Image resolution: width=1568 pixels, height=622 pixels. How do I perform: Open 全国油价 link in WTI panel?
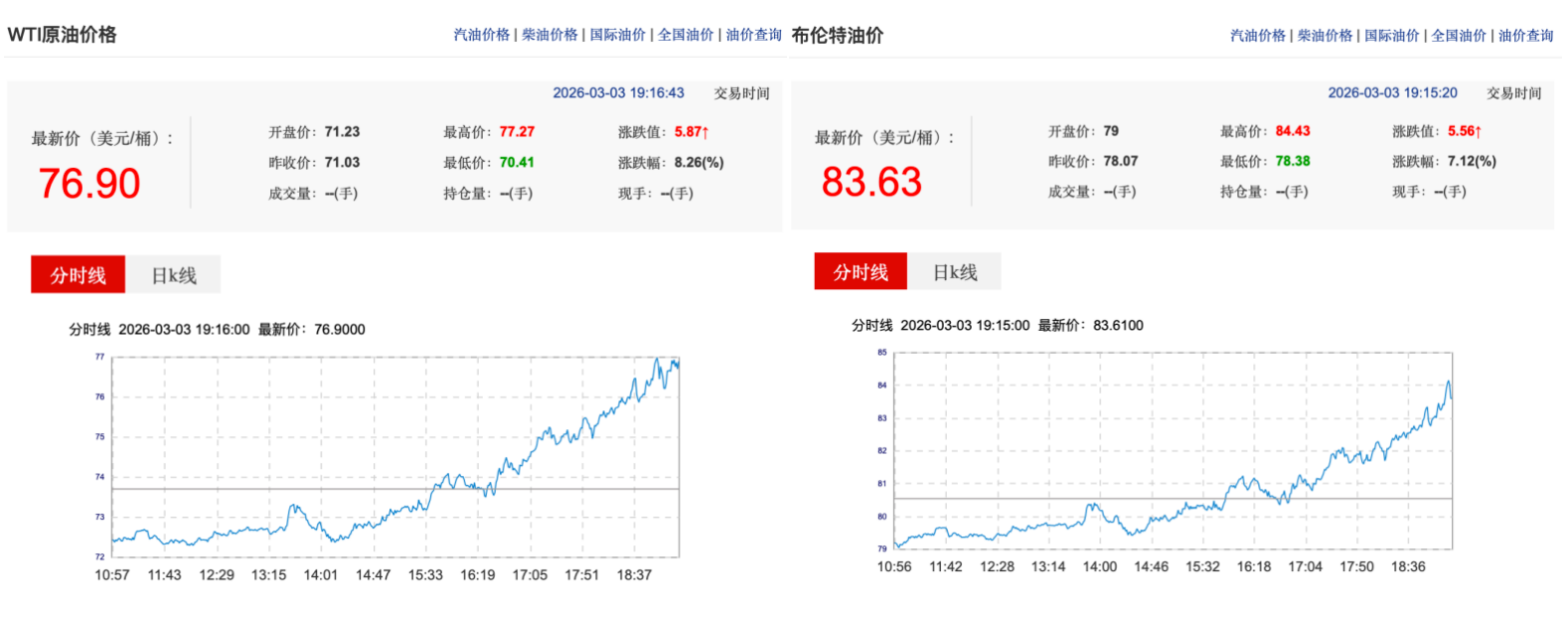686,35
